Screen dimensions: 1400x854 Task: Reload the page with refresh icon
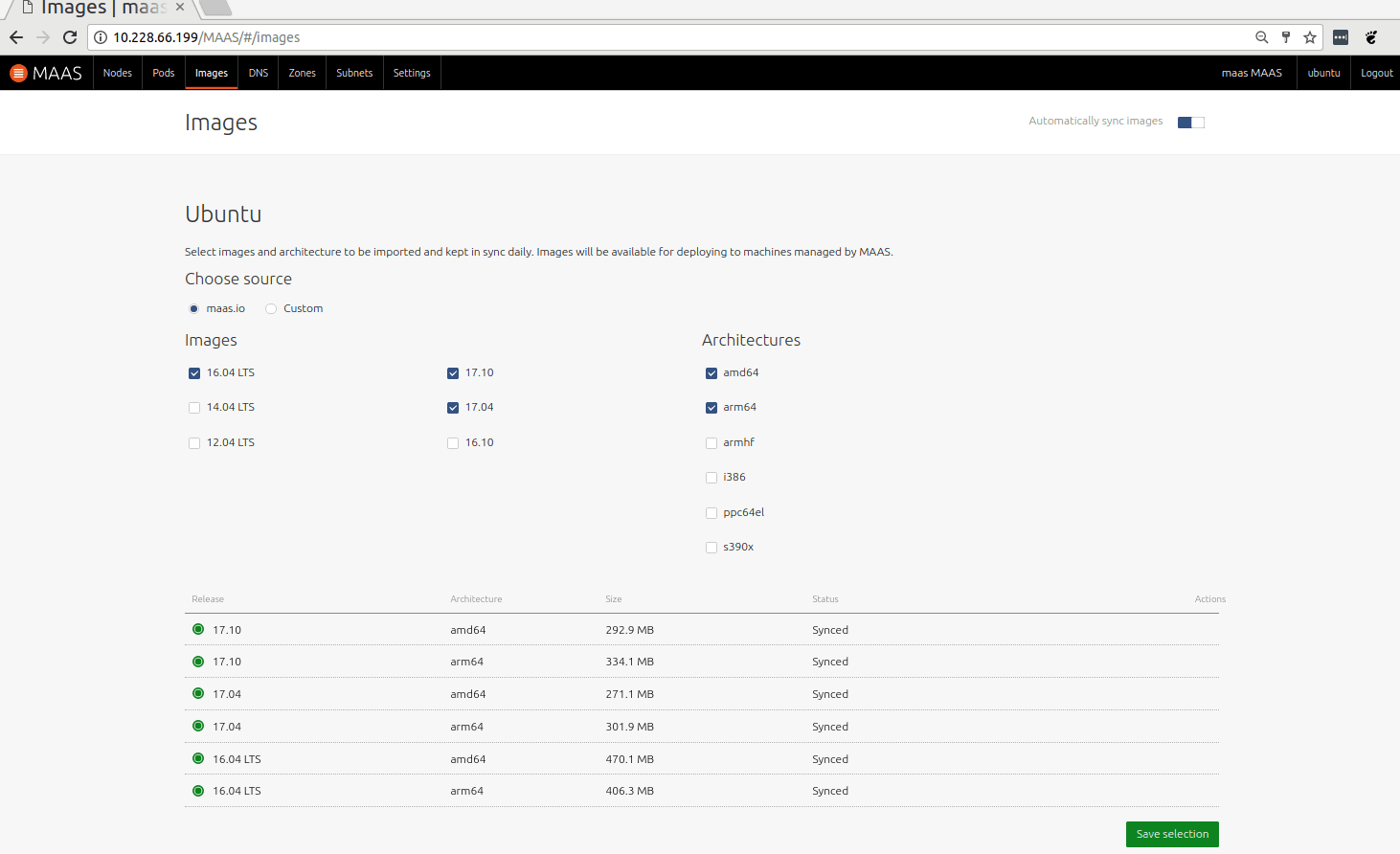(70, 37)
